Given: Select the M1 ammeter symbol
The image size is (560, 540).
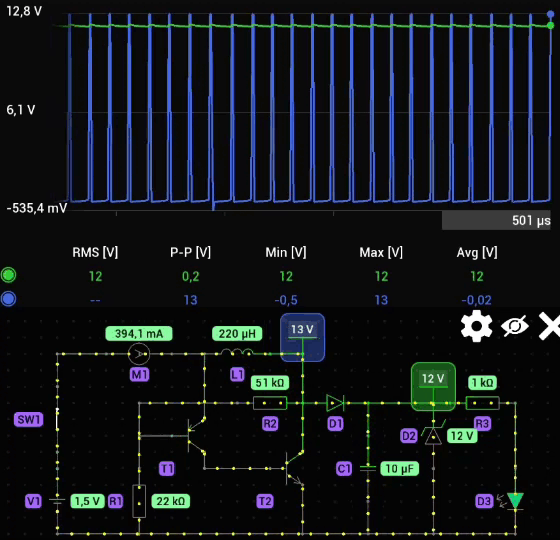Looking at the screenshot, I should point(139,354).
